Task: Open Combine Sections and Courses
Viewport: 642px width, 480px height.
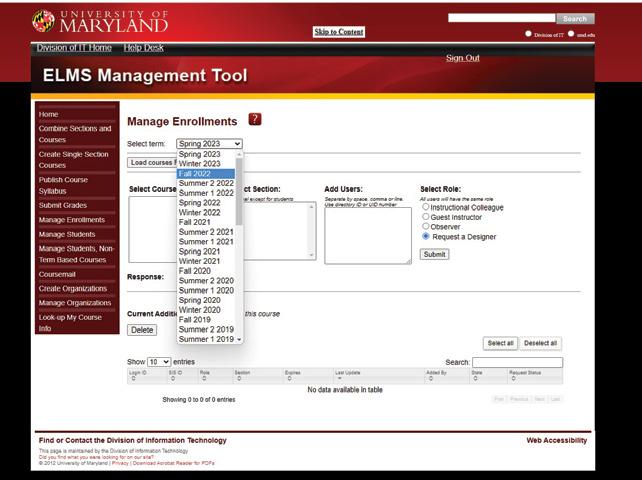Action: (75, 134)
